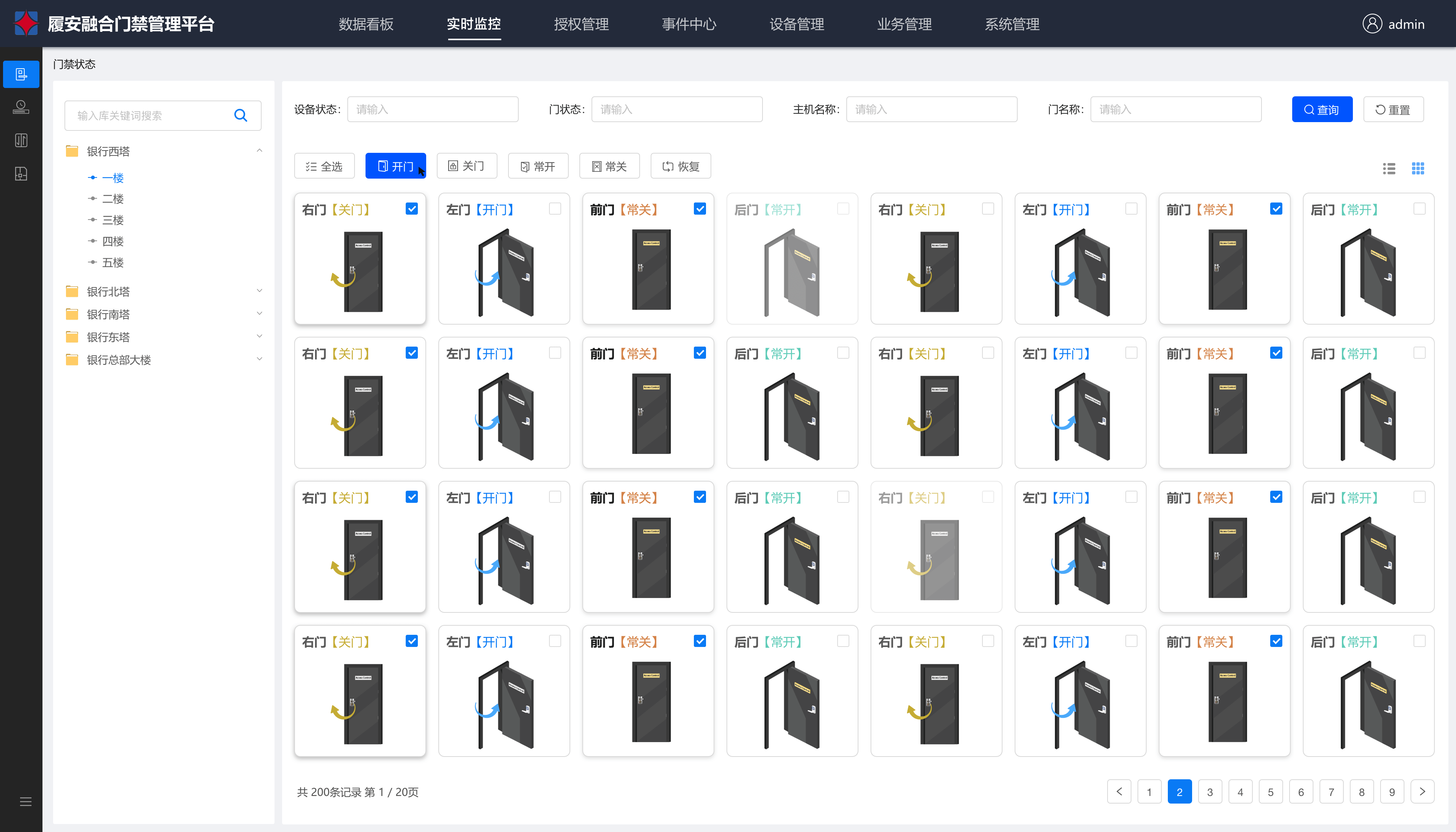Collapse the 银行西塔 folder

tap(259, 151)
